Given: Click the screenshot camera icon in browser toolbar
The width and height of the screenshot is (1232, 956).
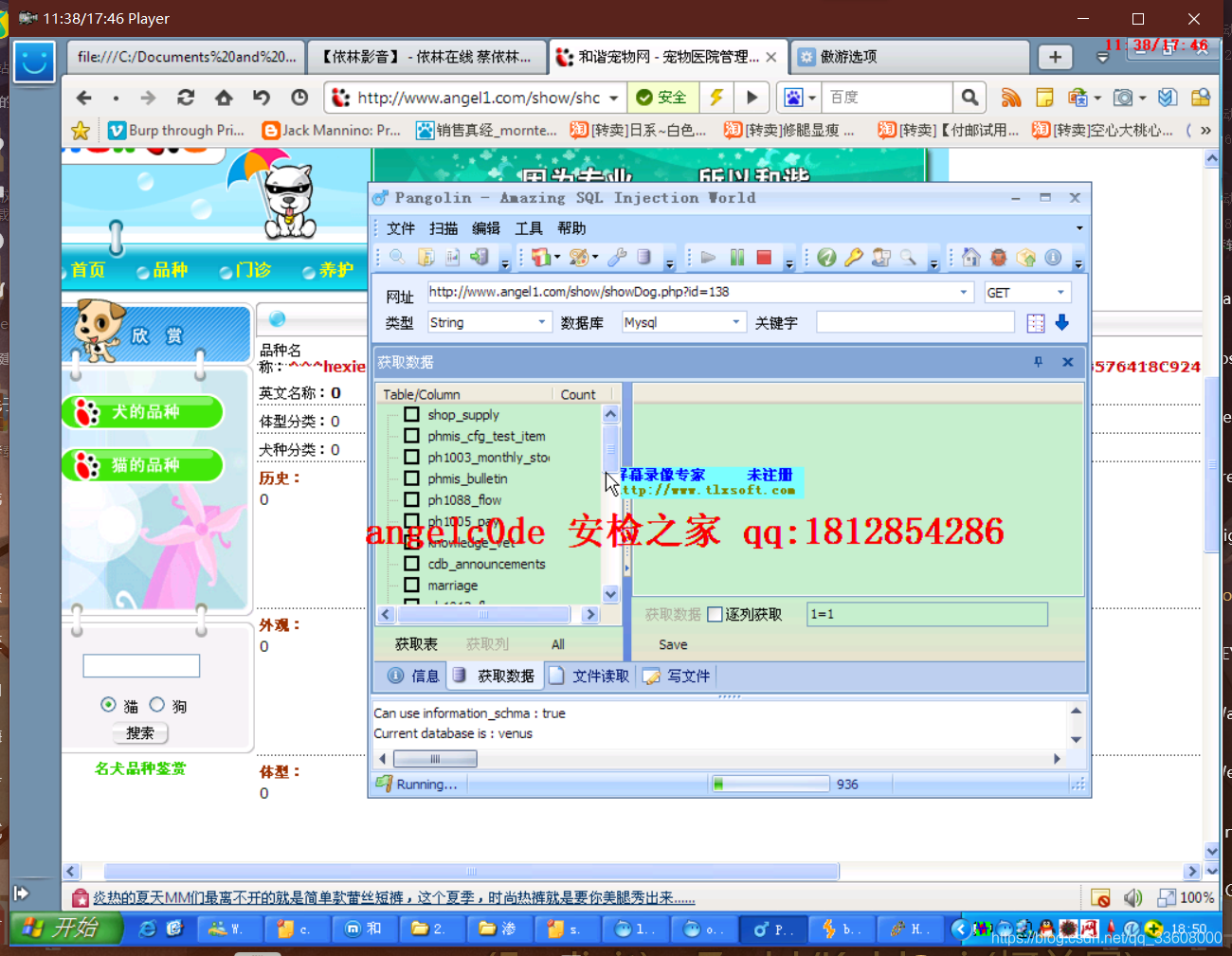Looking at the screenshot, I should pyautogui.click(x=1123, y=98).
